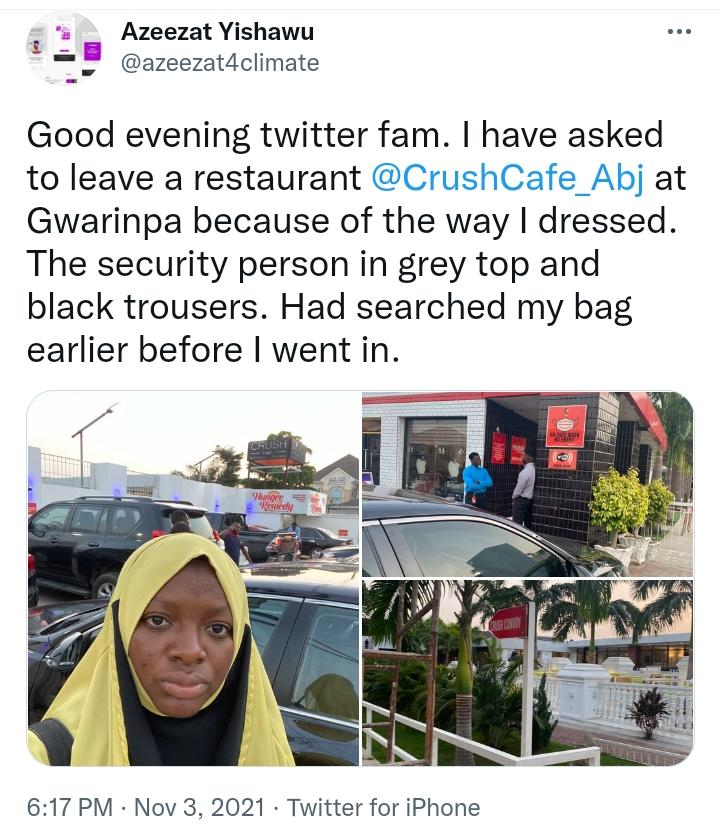Open the restaurant entrance photo
The height and width of the screenshot is (828, 720).
point(527,484)
